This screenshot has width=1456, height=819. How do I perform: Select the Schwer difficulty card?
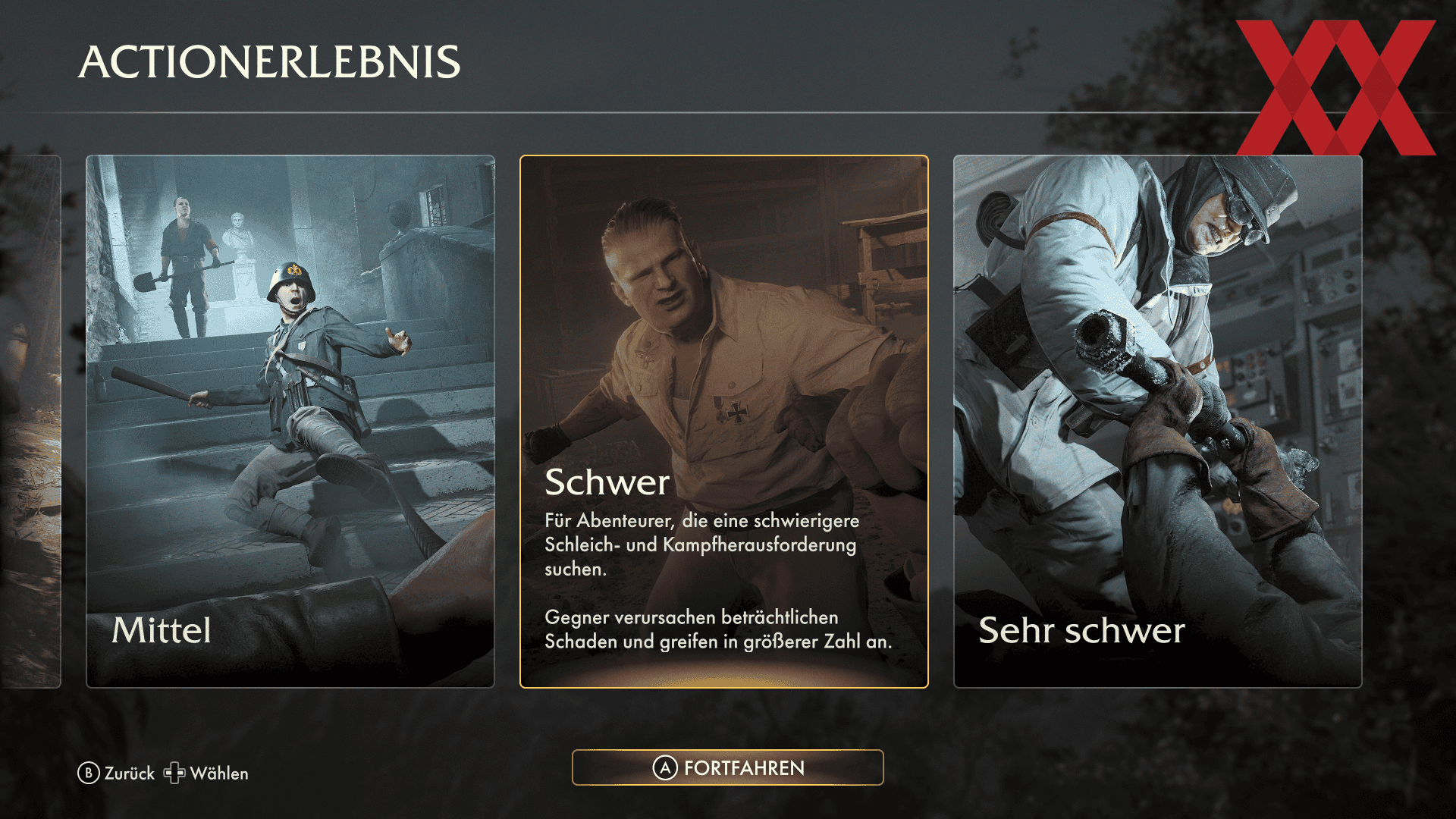[724, 422]
